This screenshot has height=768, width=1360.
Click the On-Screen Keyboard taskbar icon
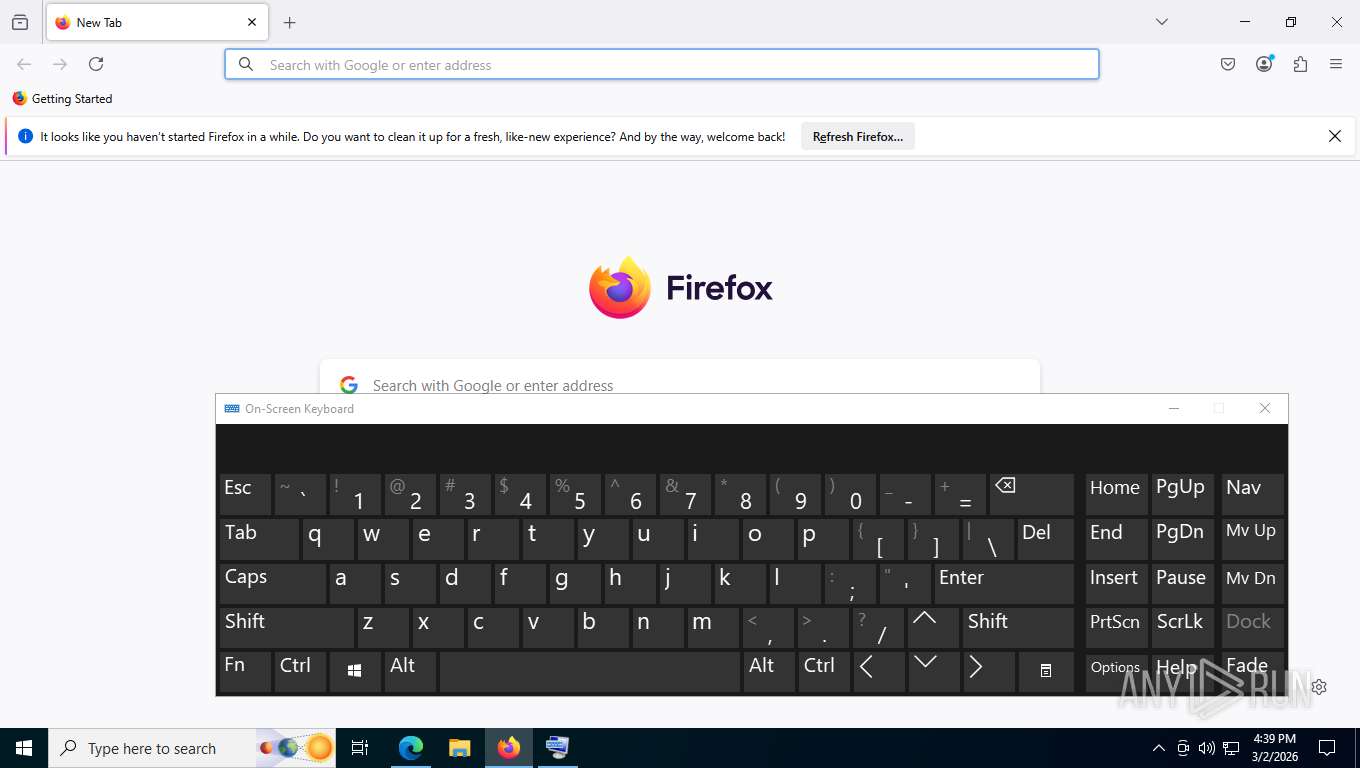[557, 748]
